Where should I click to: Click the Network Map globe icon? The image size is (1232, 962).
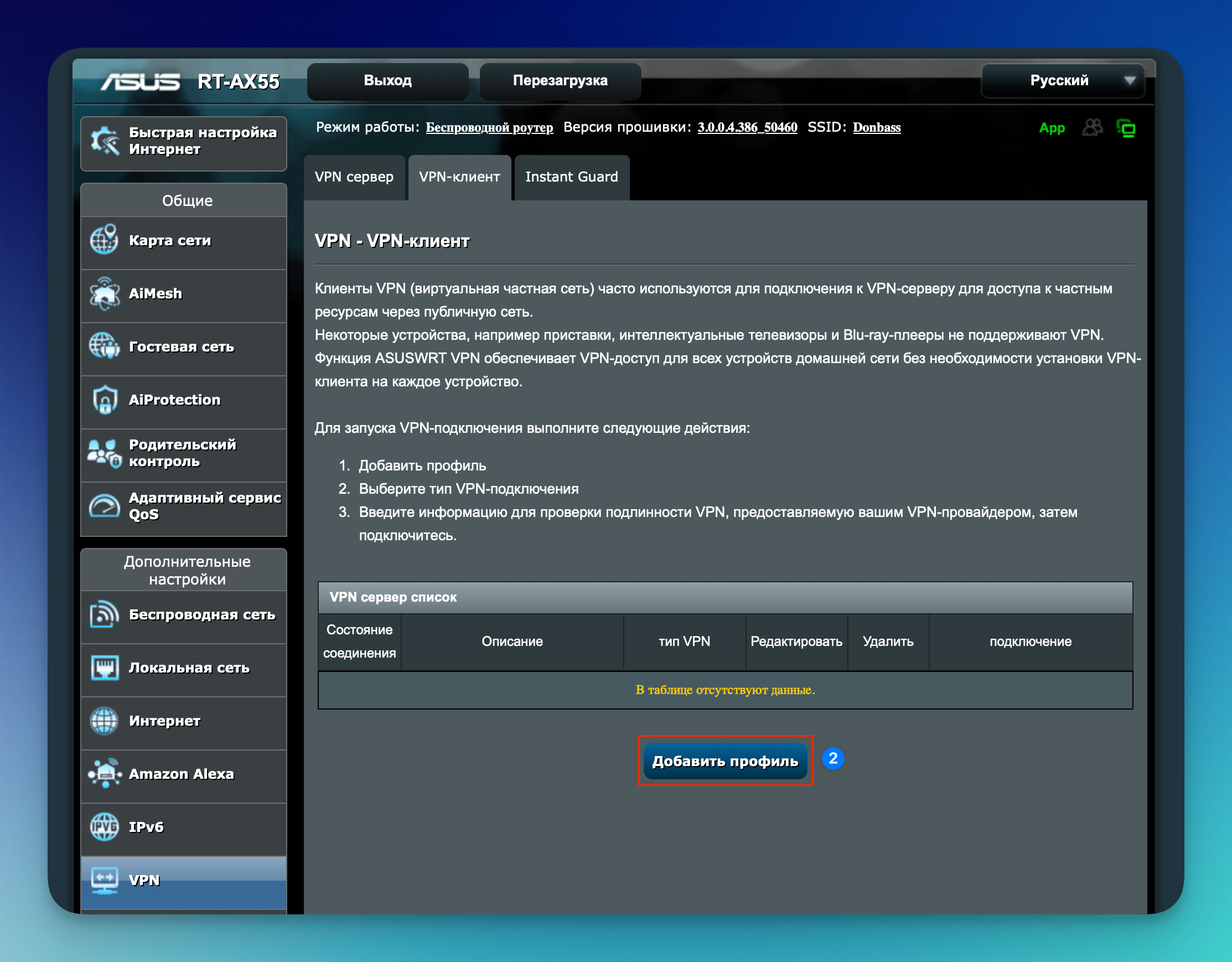click(x=105, y=240)
